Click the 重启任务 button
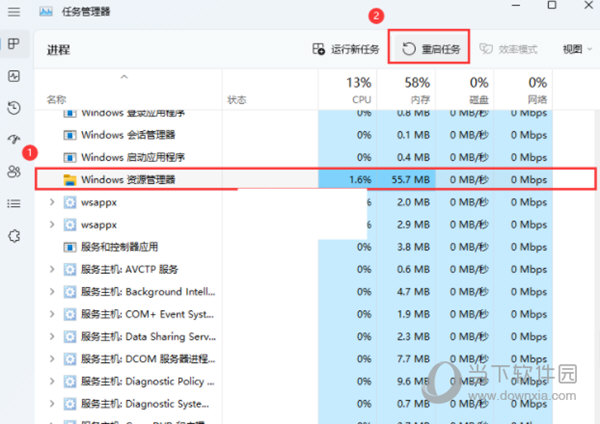This screenshot has width=600, height=424. click(x=430, y=49)
